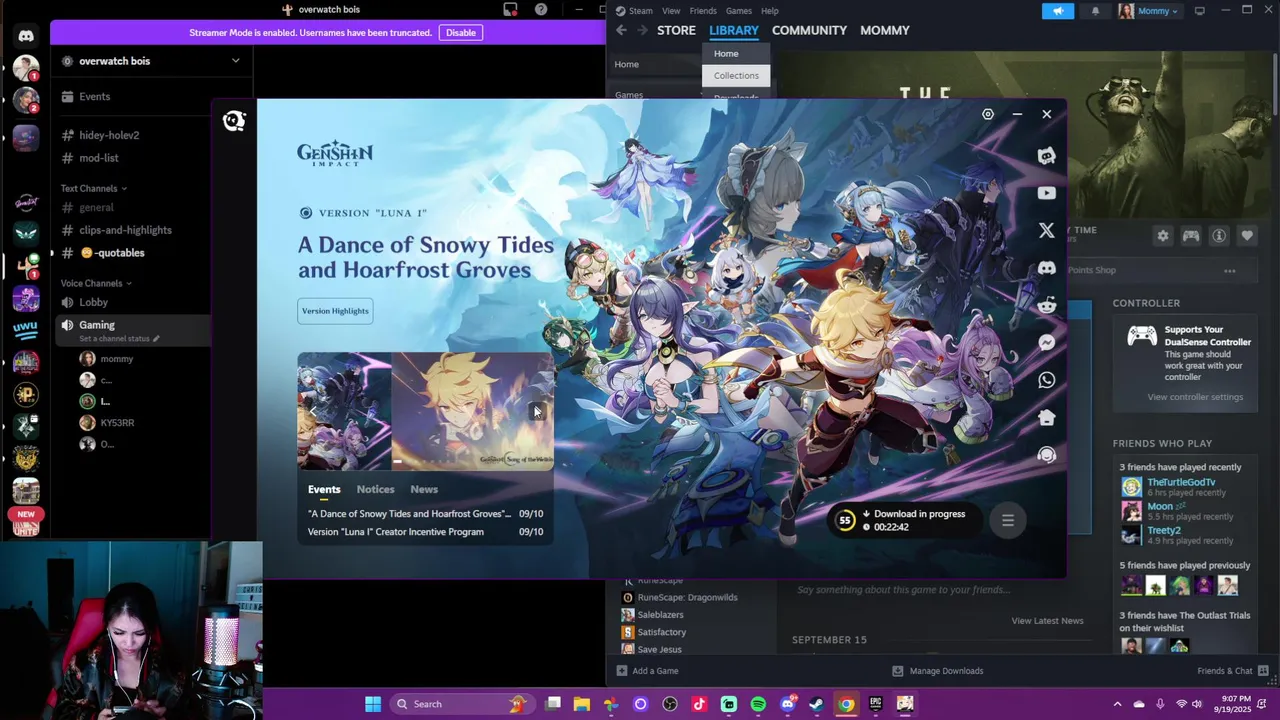Click Version Highlights button
1280x720 pixels.
click(x=335, y=311)
